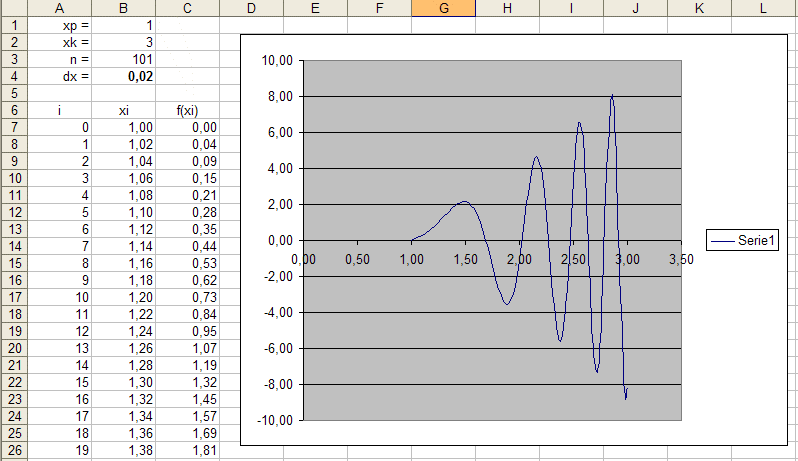Click cell B3 containing 101
This screenshot has width=798, height=461.
[x=124, y=59]
